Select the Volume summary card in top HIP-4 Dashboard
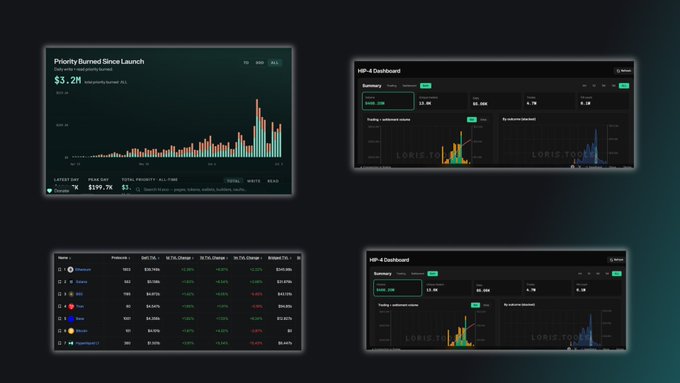 click(x=388, y=101)
